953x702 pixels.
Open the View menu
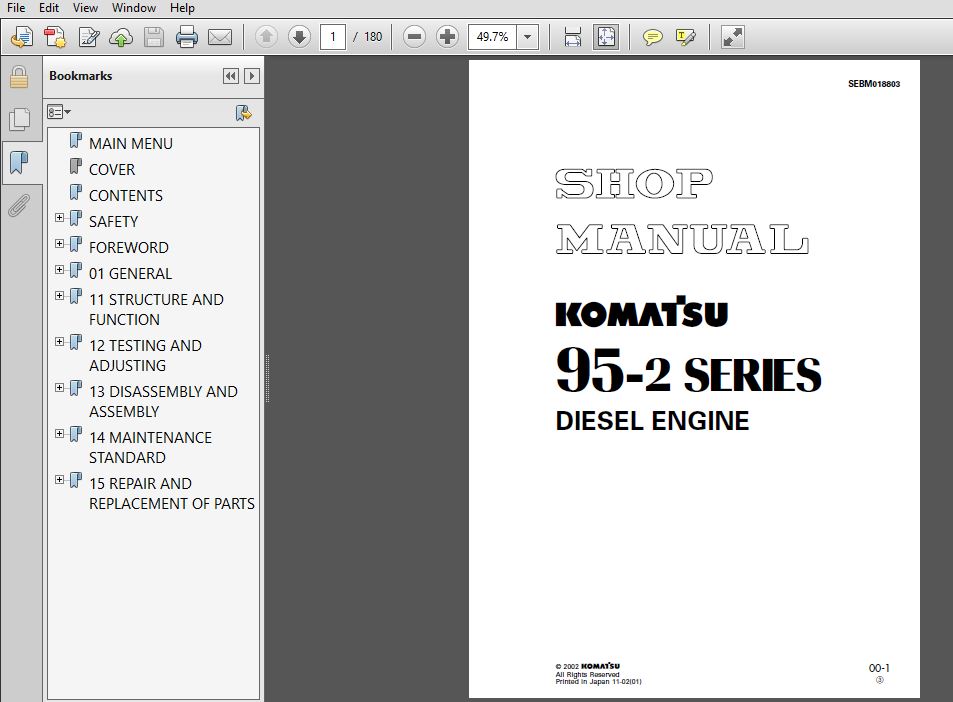(85, 8)
